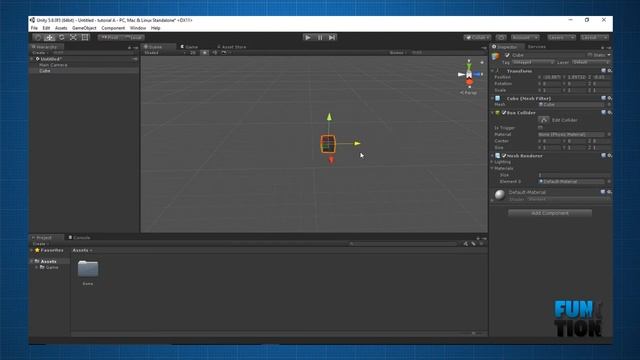
Task: Open the scene effects image dropdown
Action: pyautogui.click(x=225, y=53)
